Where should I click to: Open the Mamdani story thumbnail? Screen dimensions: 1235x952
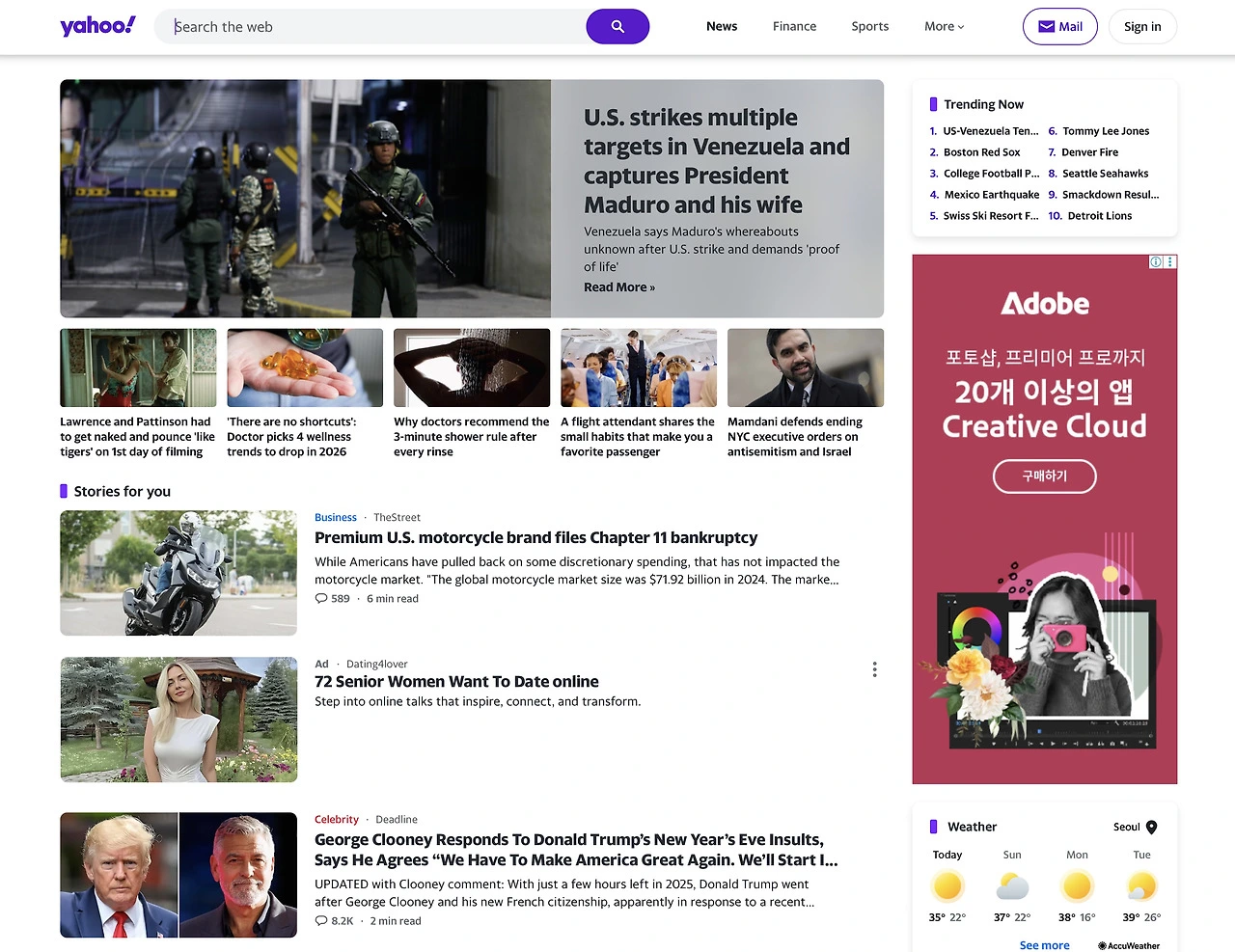(806, 367)
